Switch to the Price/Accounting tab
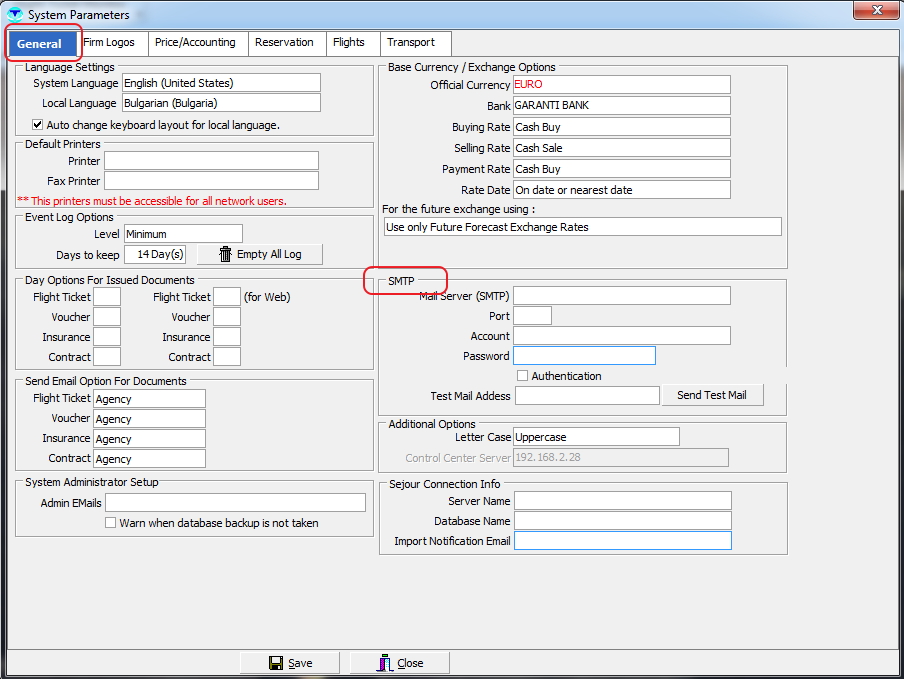 [x=195, y=43]
